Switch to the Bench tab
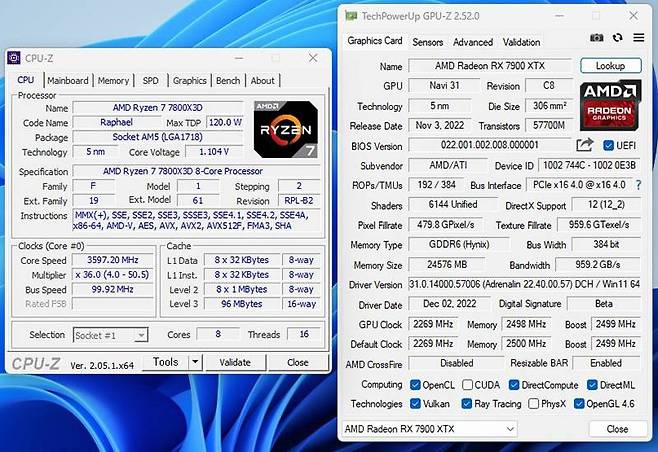 [228, 80]
